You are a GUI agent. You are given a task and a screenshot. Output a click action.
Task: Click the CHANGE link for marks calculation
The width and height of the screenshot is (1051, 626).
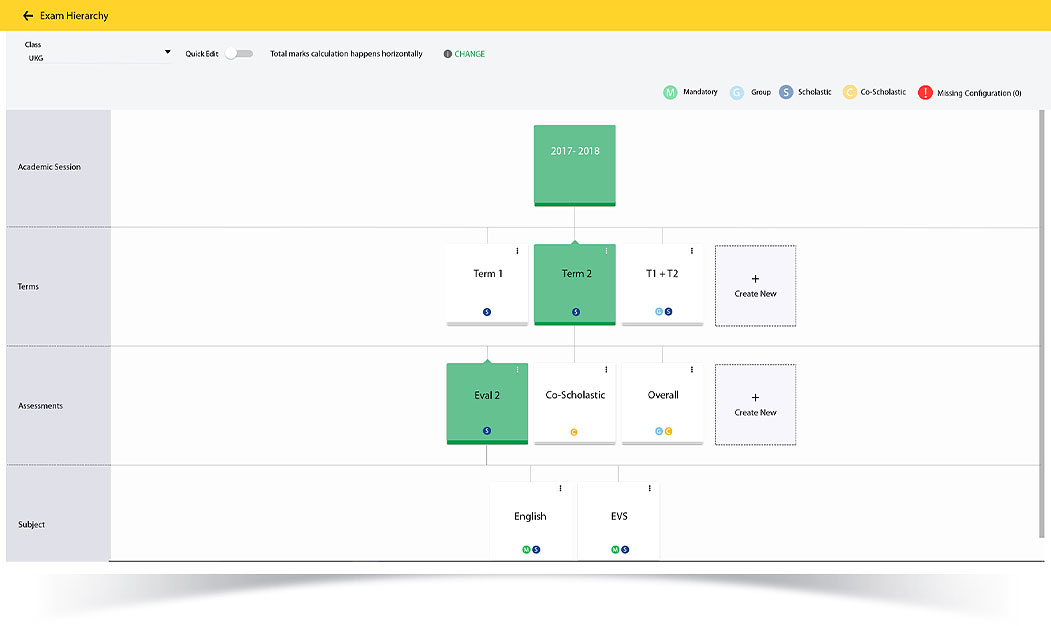(x=469, y=54)
